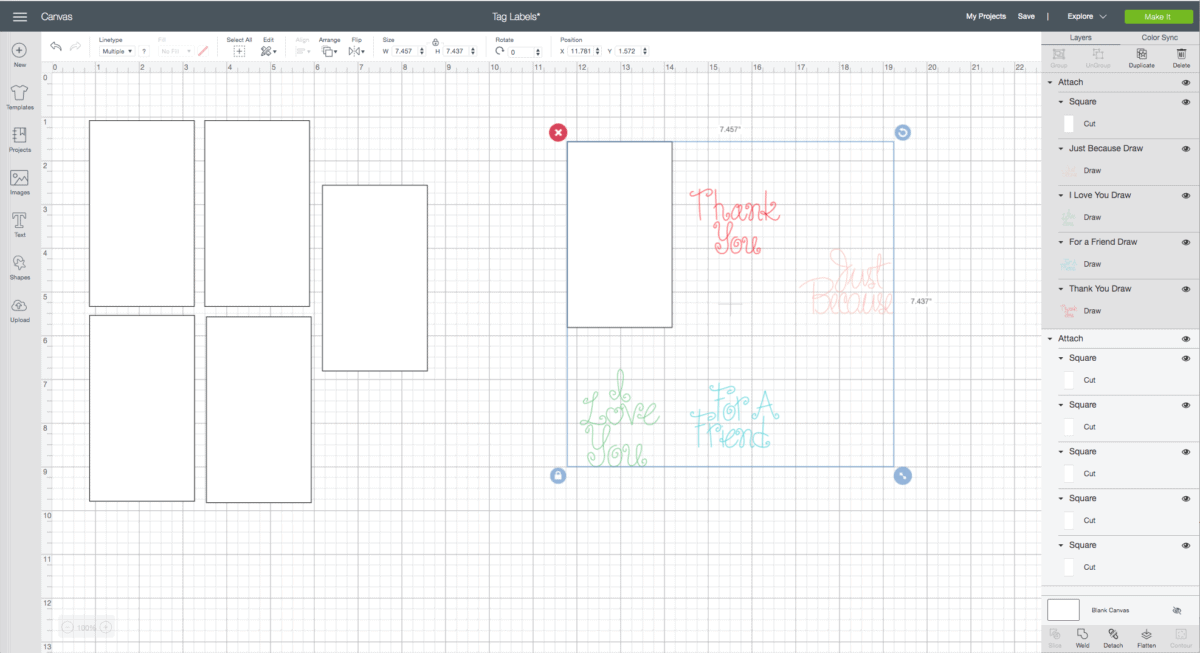Image resolution: width=1200 pixels, height=653 pixels.
Task: Hide the I Love You Draw layer
Action: (x=1185, y=196)
